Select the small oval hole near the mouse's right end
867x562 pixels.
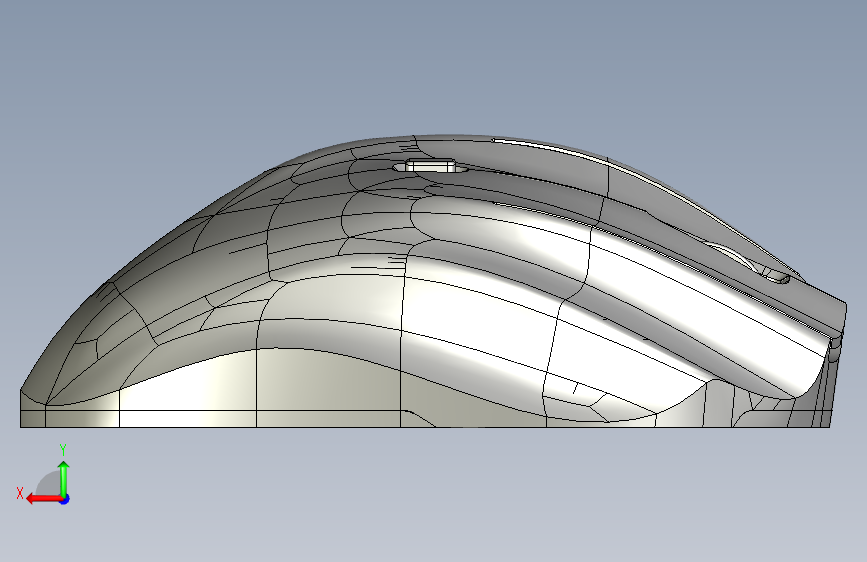click(777, 277)
